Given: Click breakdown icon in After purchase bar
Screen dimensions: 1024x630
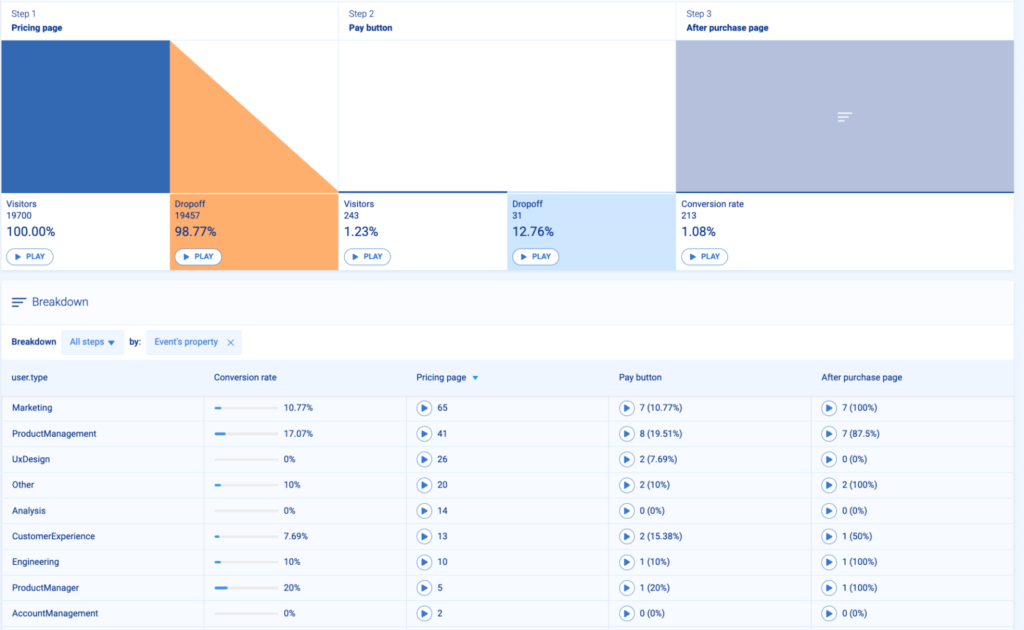Looking at the screenshot, I should (x=844, y=117).
